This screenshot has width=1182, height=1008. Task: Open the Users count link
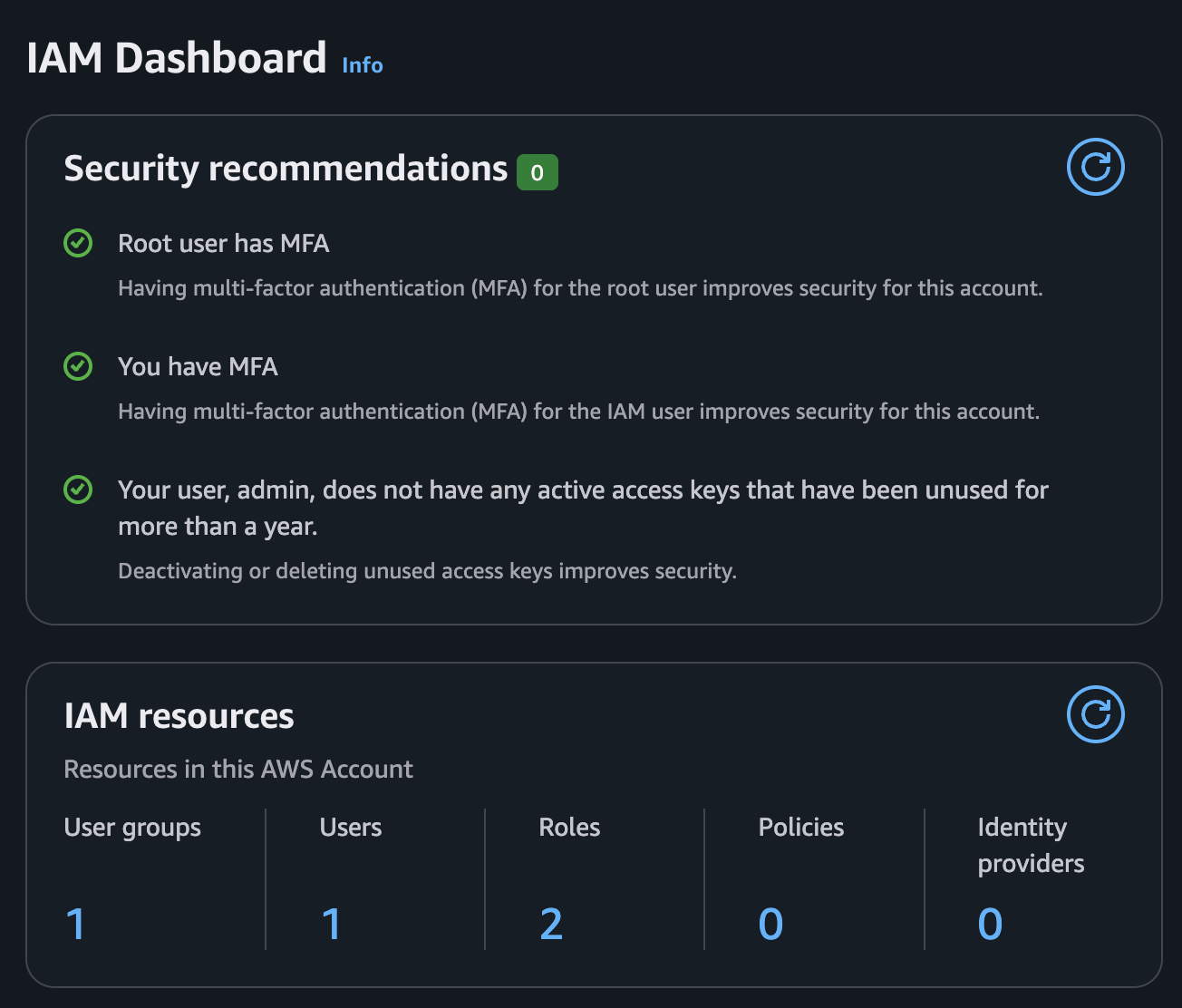coord(332,924)
